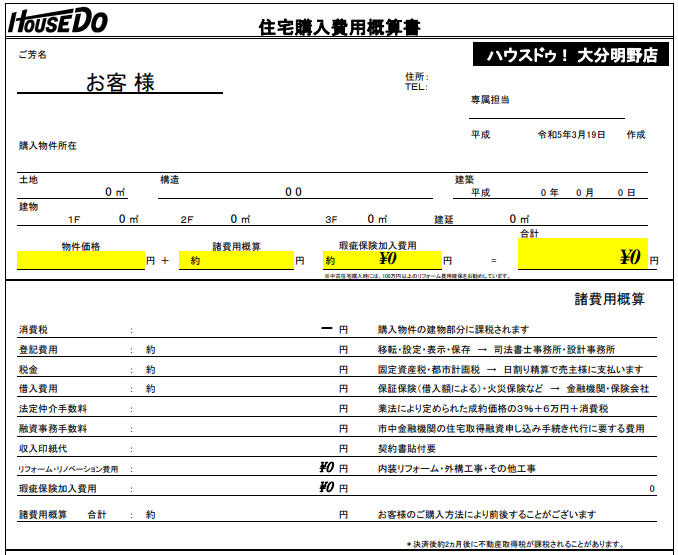Click the yellow 物件価格 price cell
Image resolution: width=678 pixels, height=555 pixels.
(x=81, y=261)
